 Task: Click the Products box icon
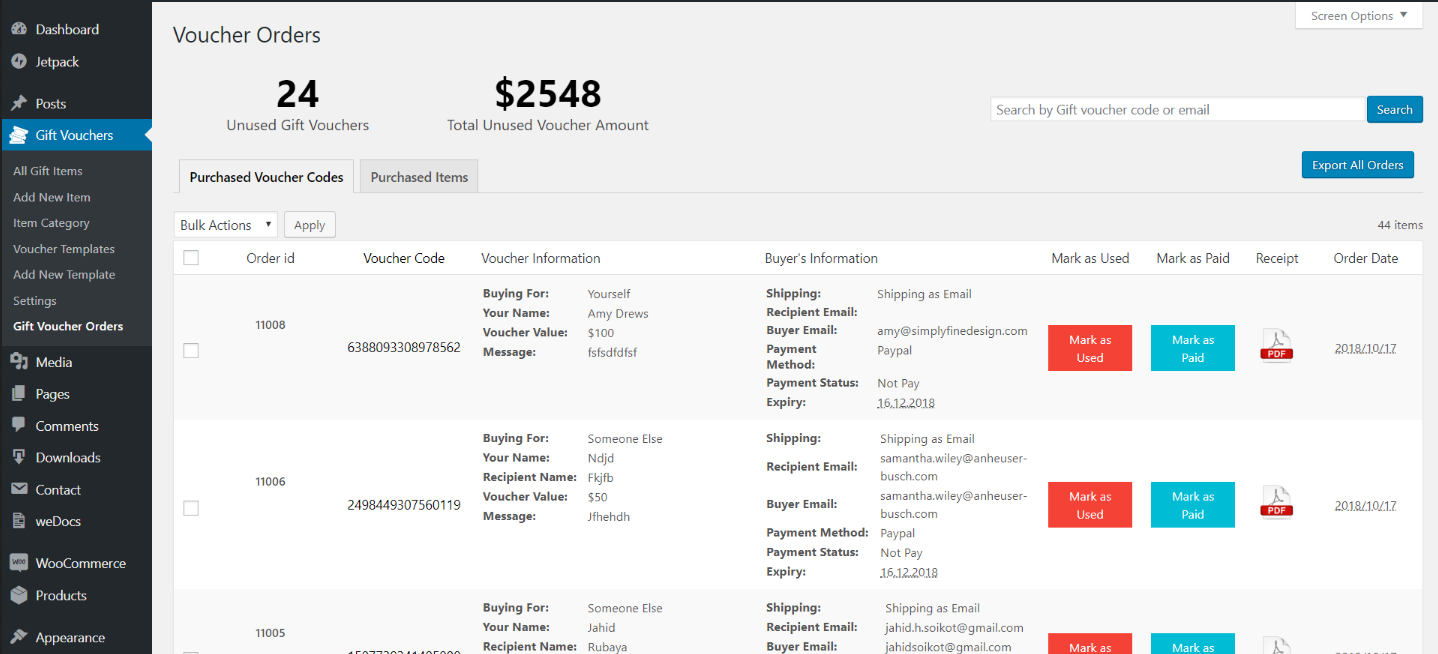[x=18, y=595]
